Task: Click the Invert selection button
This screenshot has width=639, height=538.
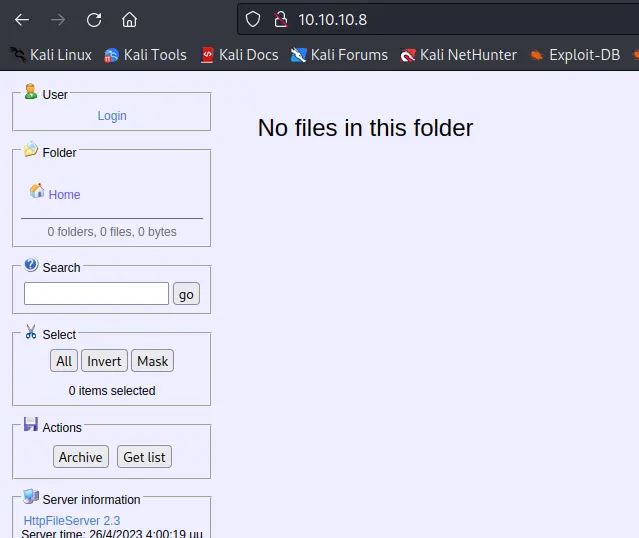Action: coord(104,361)
